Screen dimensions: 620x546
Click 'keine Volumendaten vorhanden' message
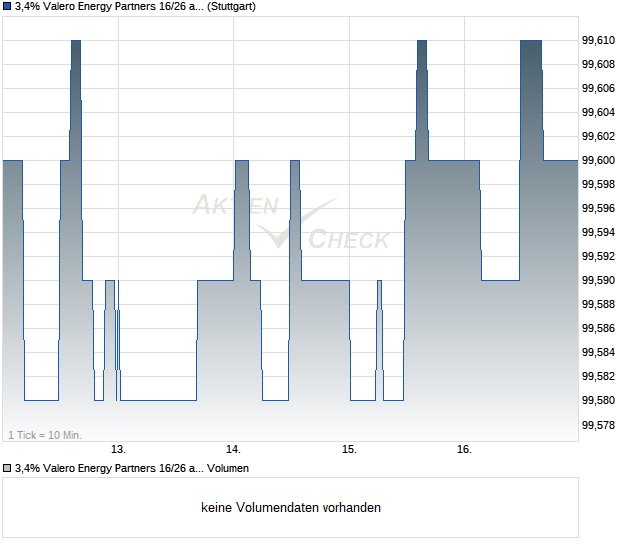tap(291, 507)
